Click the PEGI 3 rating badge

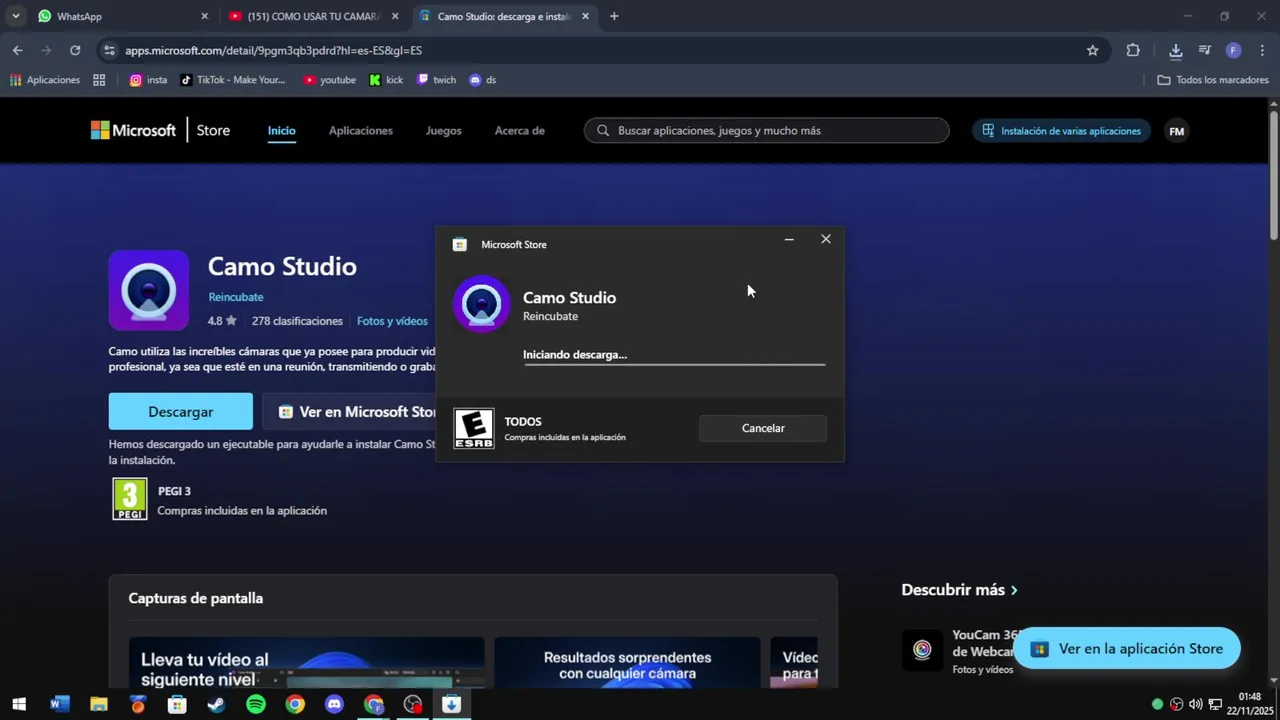coord(130,499)
